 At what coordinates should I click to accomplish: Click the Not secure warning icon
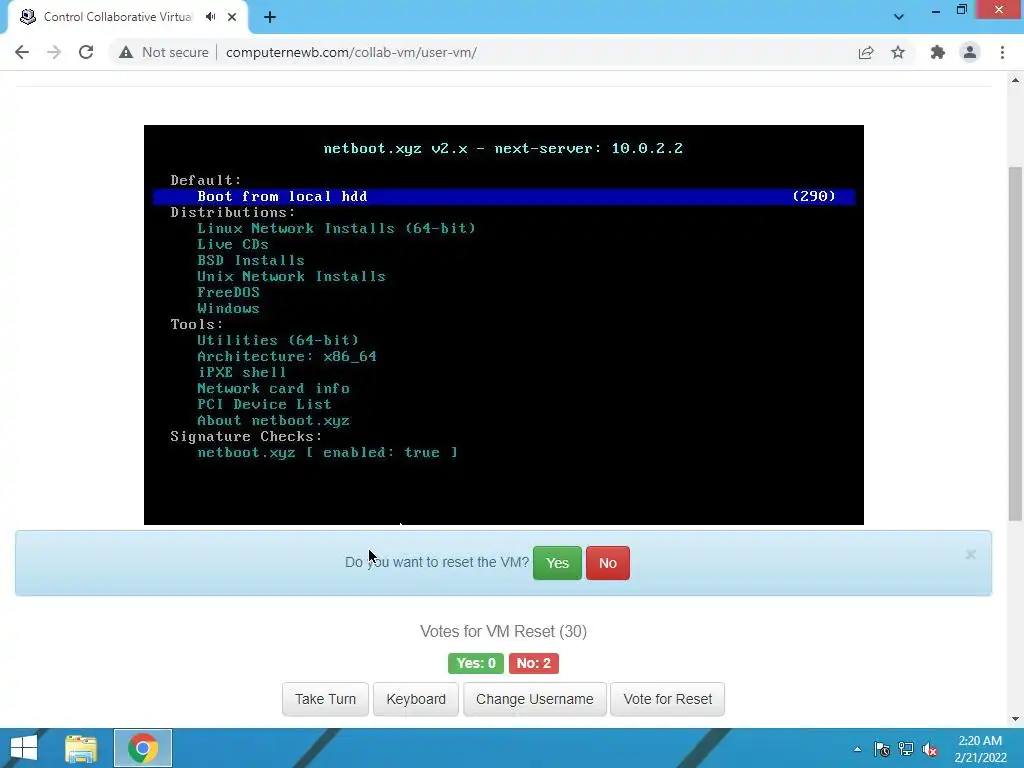(126, 52)
